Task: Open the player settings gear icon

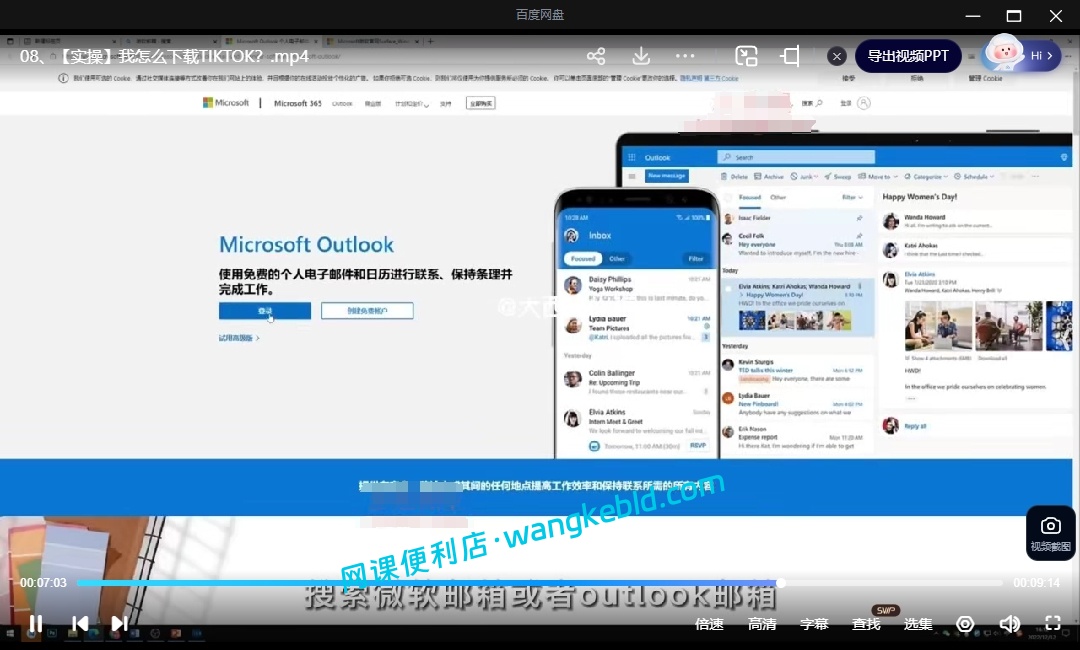Action: 965,624
